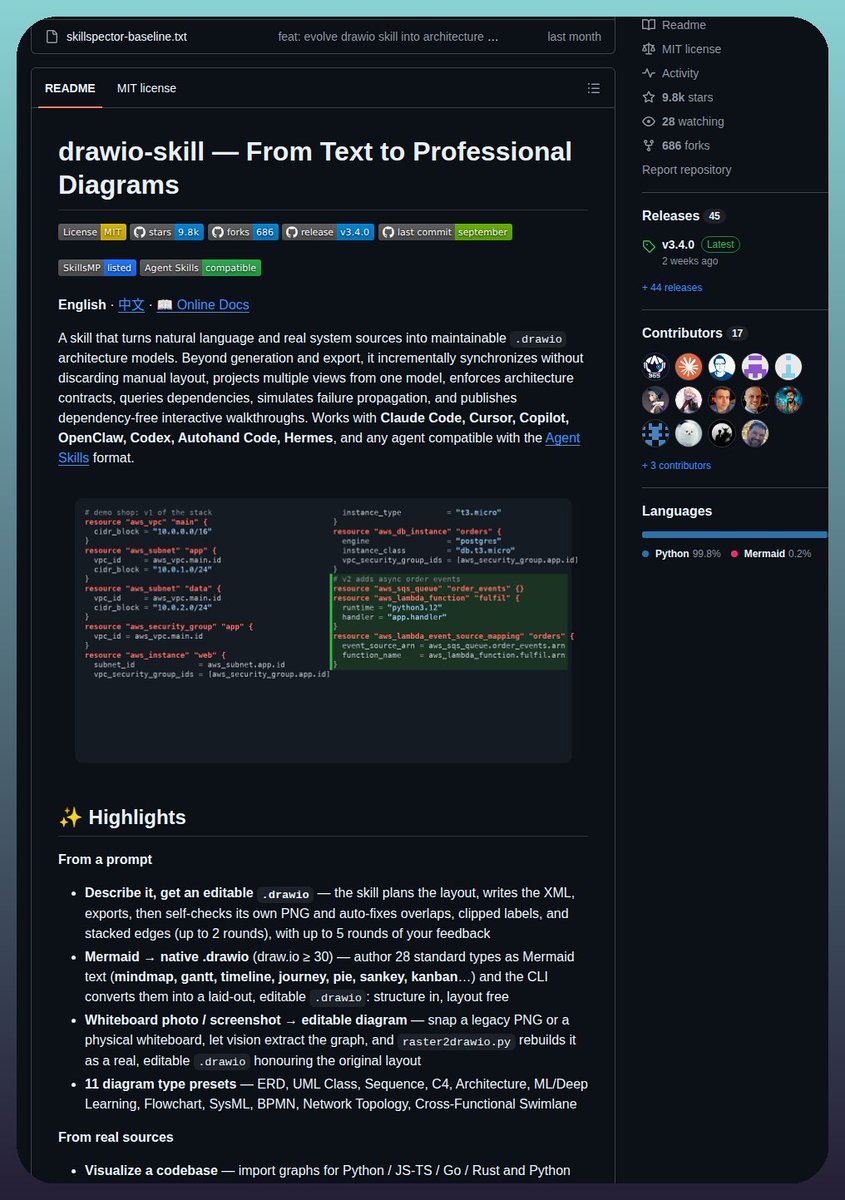The image size is (845, 1200).
Task: Open the Contributors 17 heading
Action: pyautogui.click(x=694, y=333)
